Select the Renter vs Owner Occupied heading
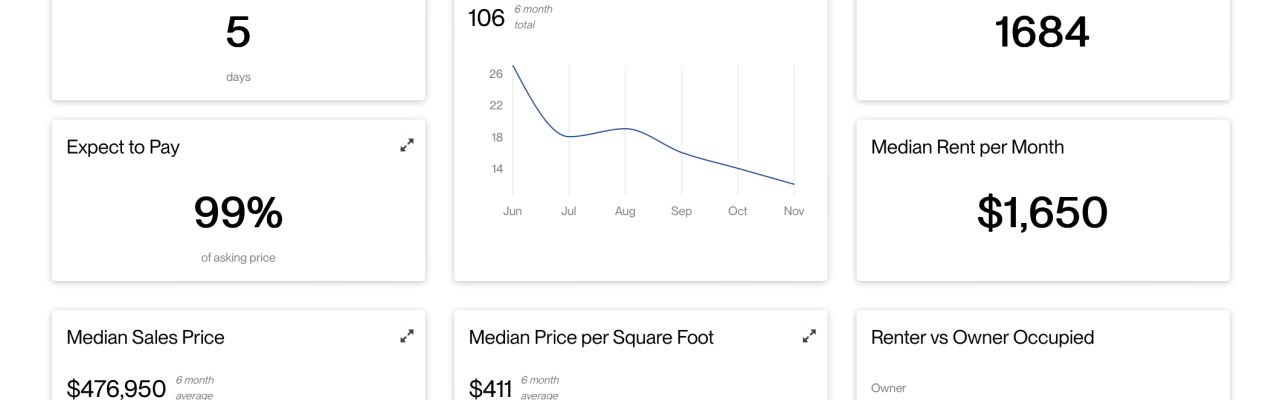1280x400 pixels. tap(982, 337)
